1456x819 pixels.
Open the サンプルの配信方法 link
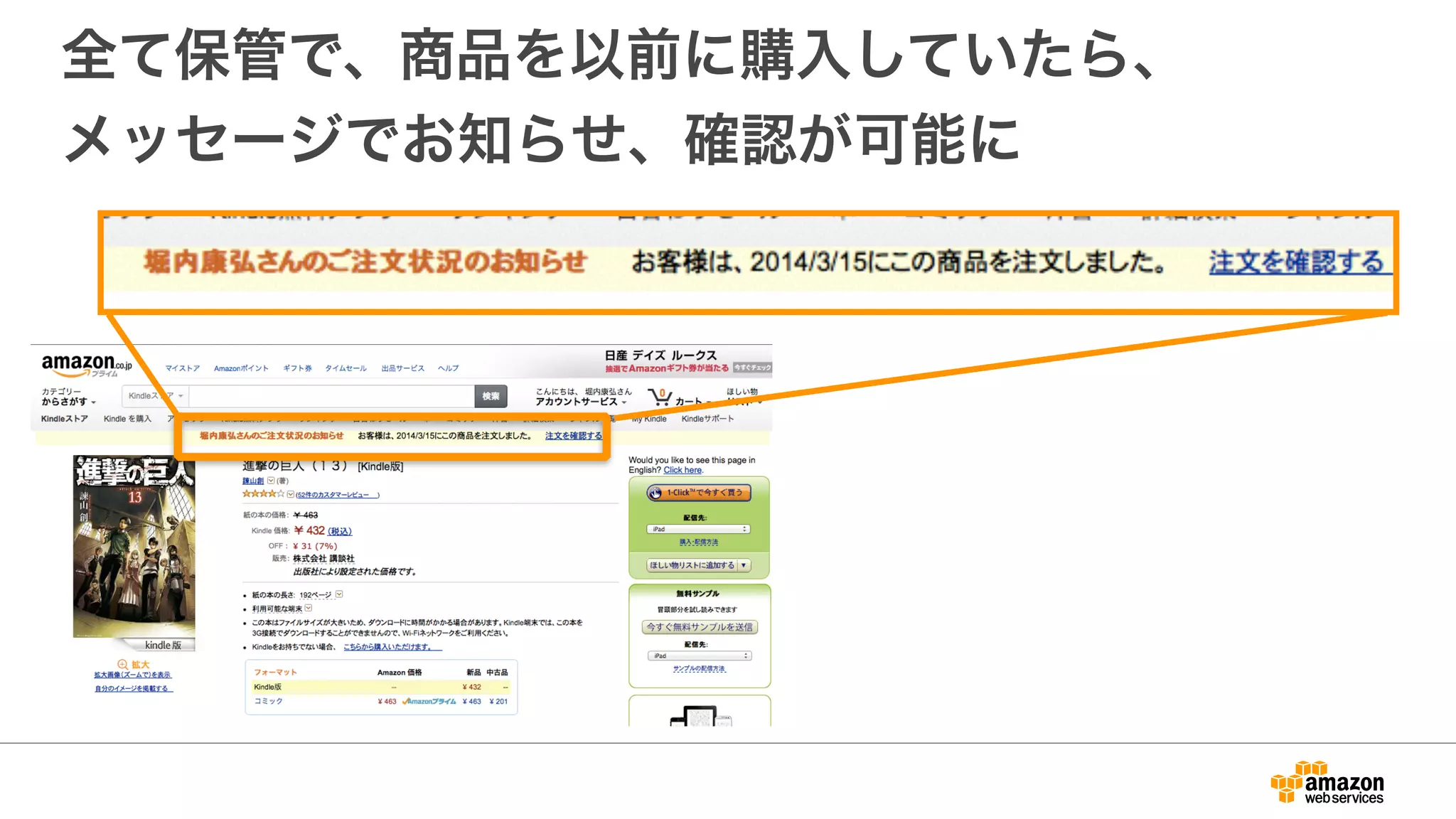[700, 669]
